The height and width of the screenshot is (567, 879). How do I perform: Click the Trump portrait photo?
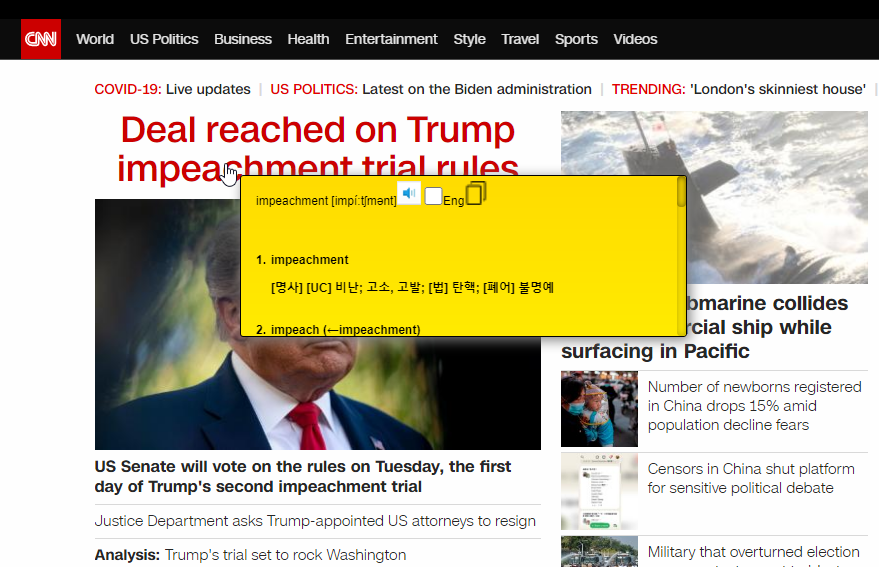318,393
